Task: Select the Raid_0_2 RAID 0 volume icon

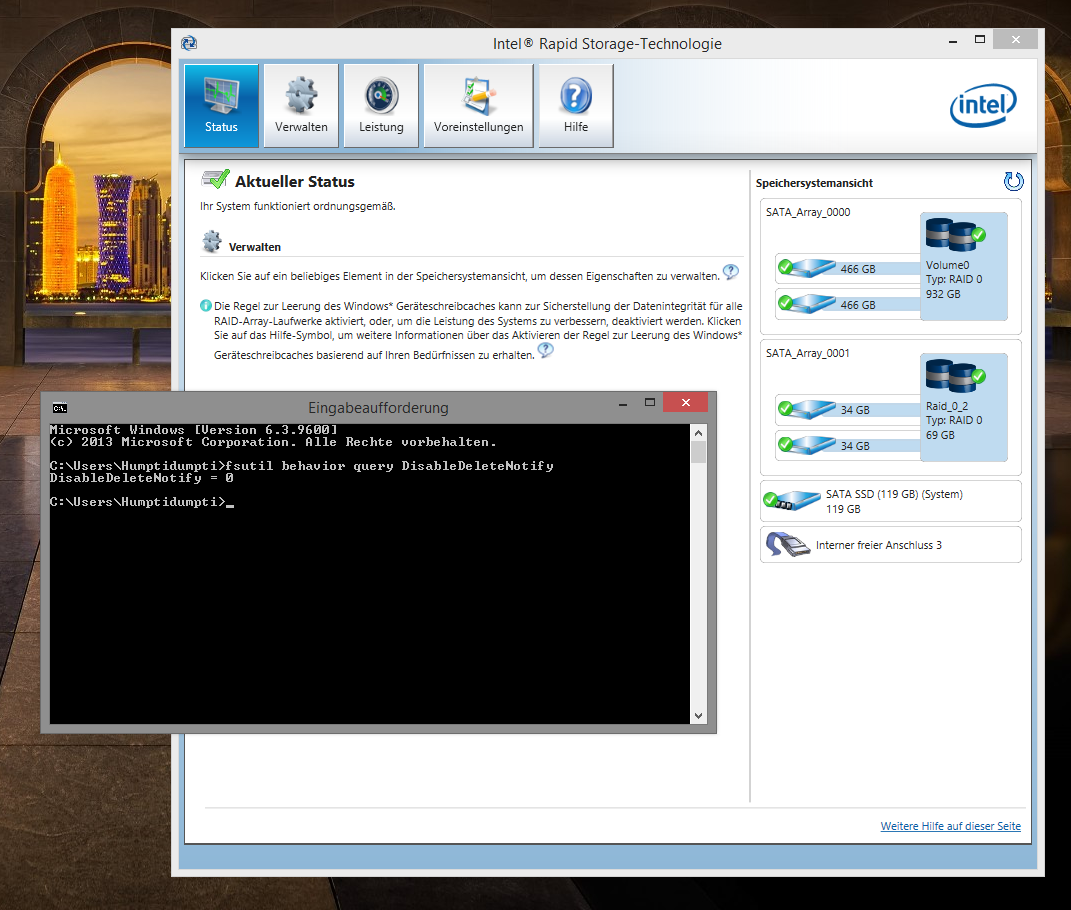Action: click(x=955, y=376)
